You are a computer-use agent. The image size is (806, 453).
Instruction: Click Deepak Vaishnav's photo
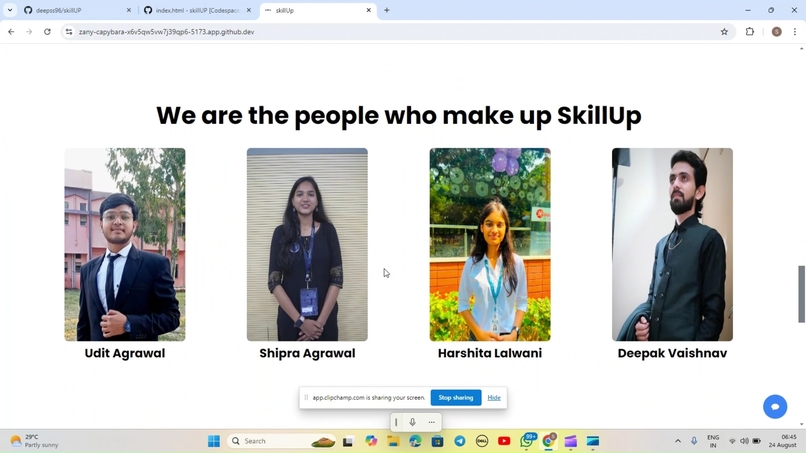click(672, 244)
